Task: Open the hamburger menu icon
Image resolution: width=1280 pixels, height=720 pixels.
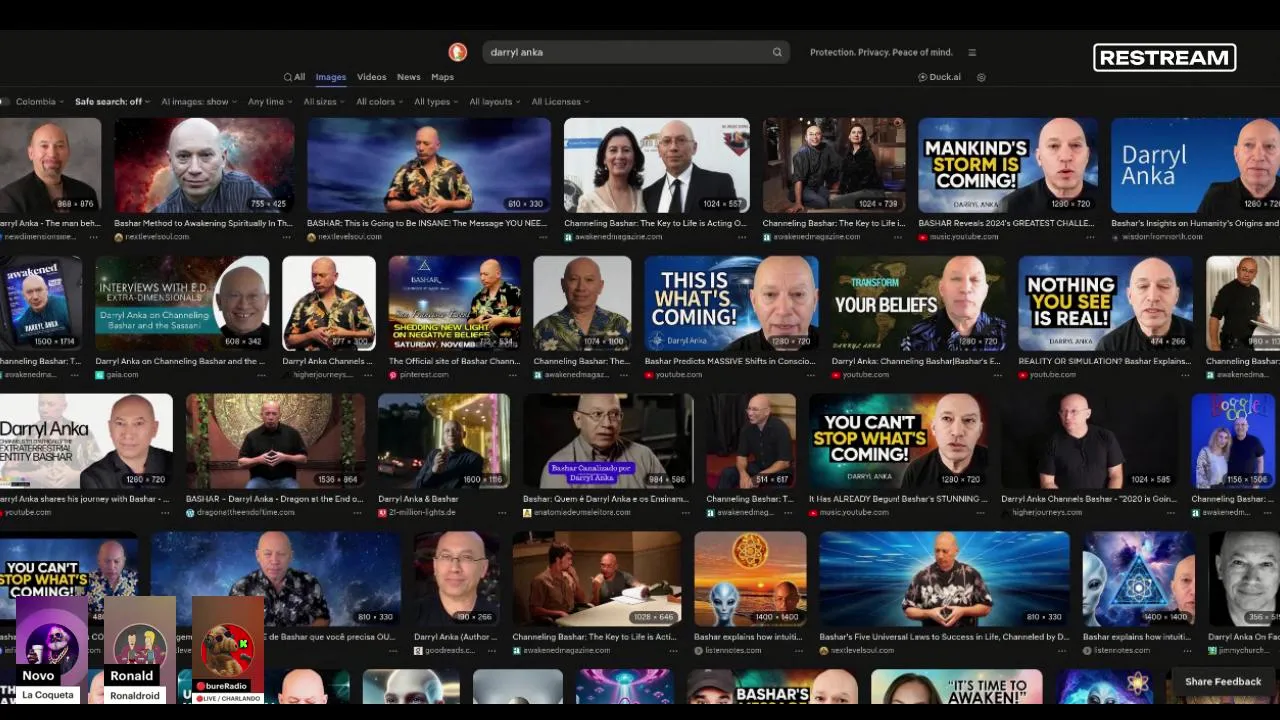Action: click(x=972, y=52)
